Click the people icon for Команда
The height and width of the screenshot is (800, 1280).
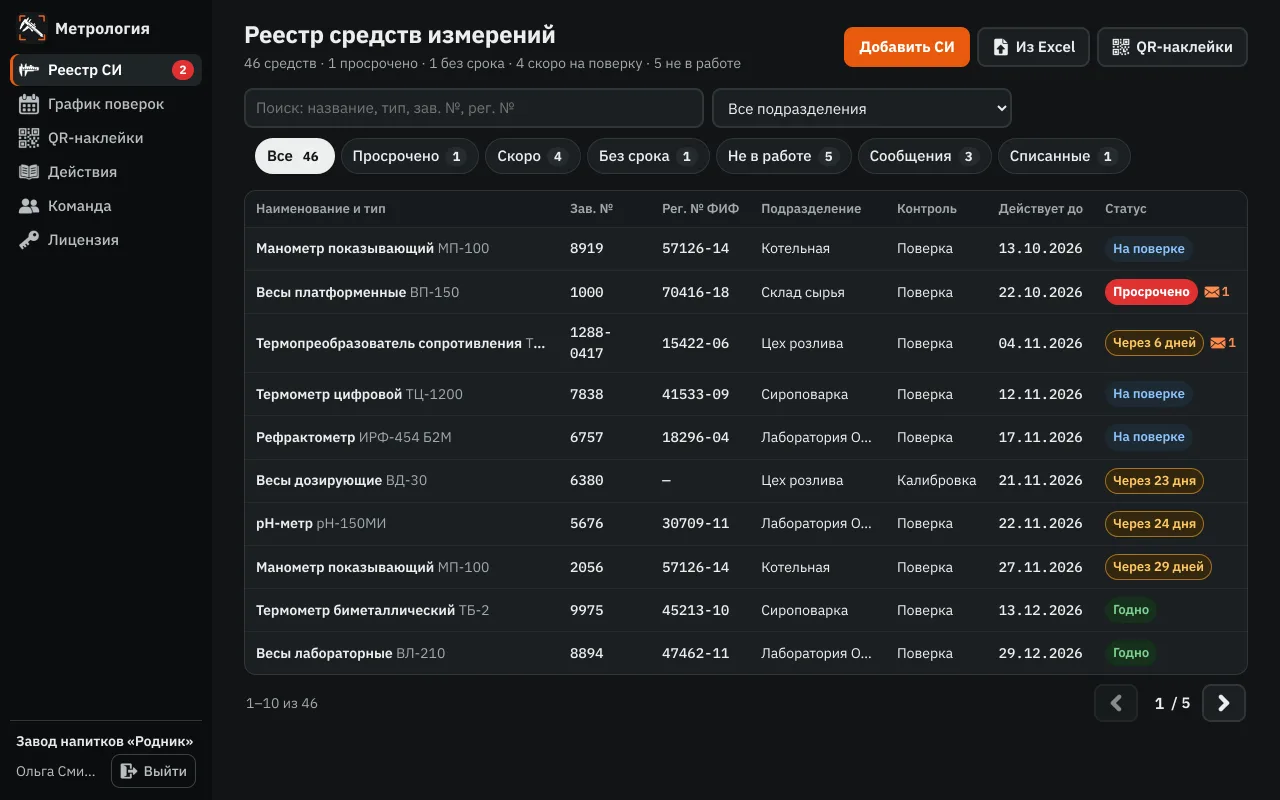point(29,206)
